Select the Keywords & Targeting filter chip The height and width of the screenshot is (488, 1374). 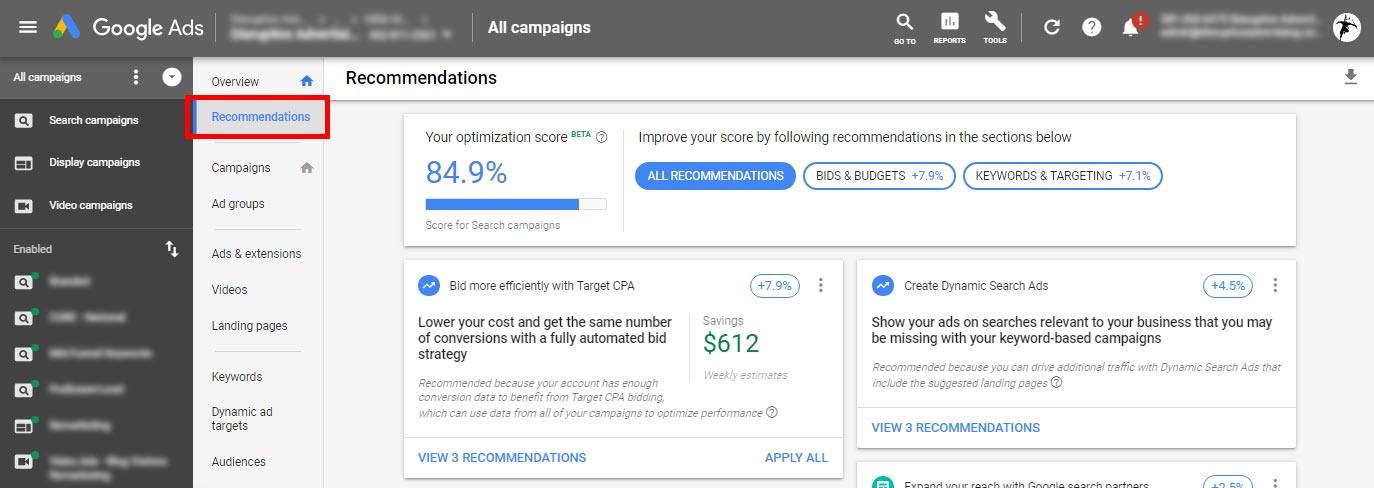tap(1063, 176)
